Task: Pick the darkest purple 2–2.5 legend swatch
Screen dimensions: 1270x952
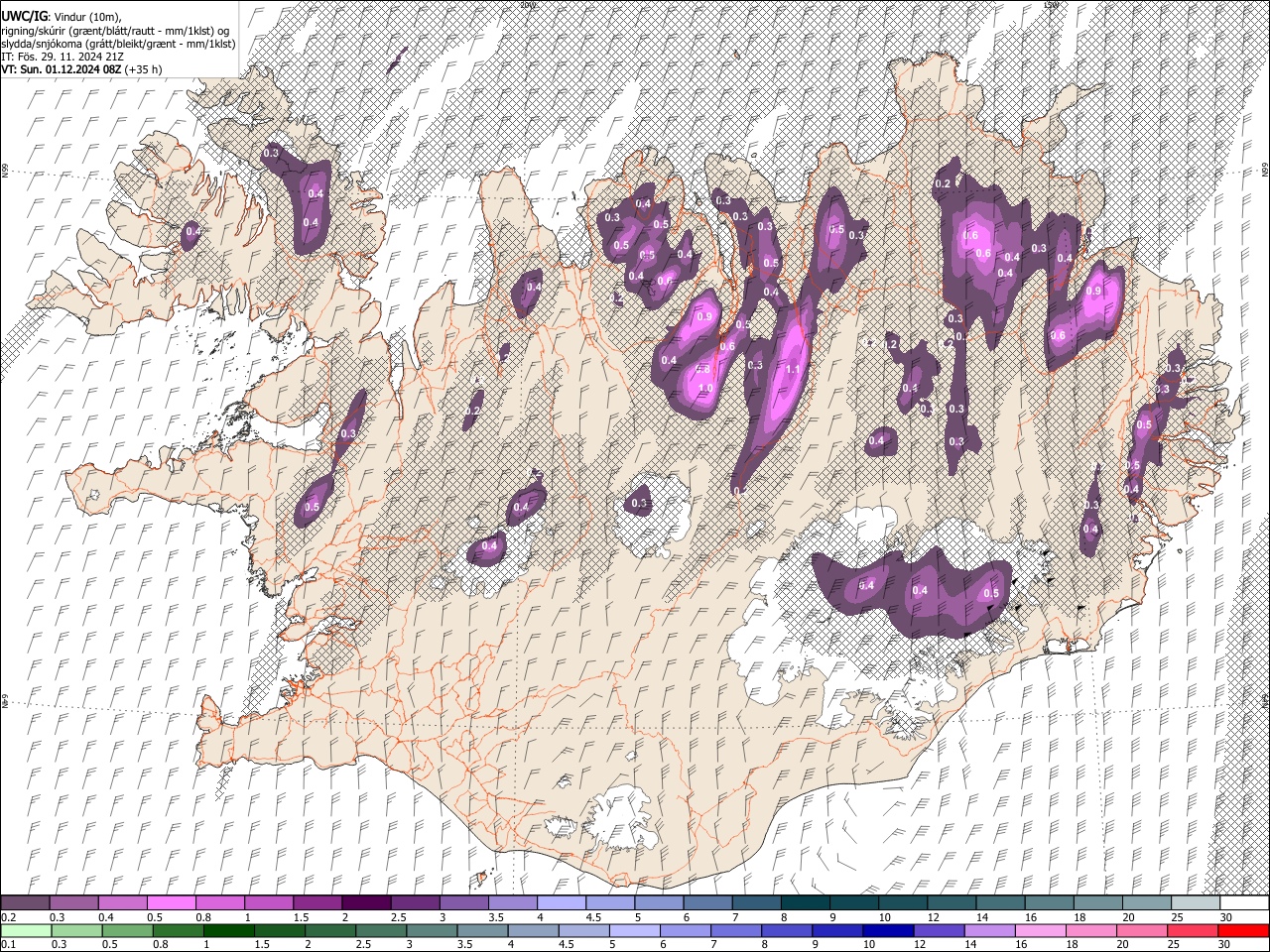Action: (x=367, y=902)
